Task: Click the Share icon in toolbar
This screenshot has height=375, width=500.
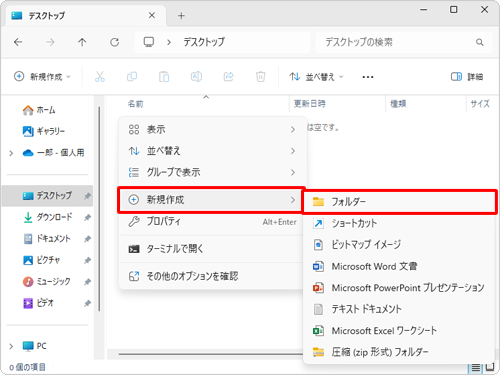Action: tap(228, 77)
